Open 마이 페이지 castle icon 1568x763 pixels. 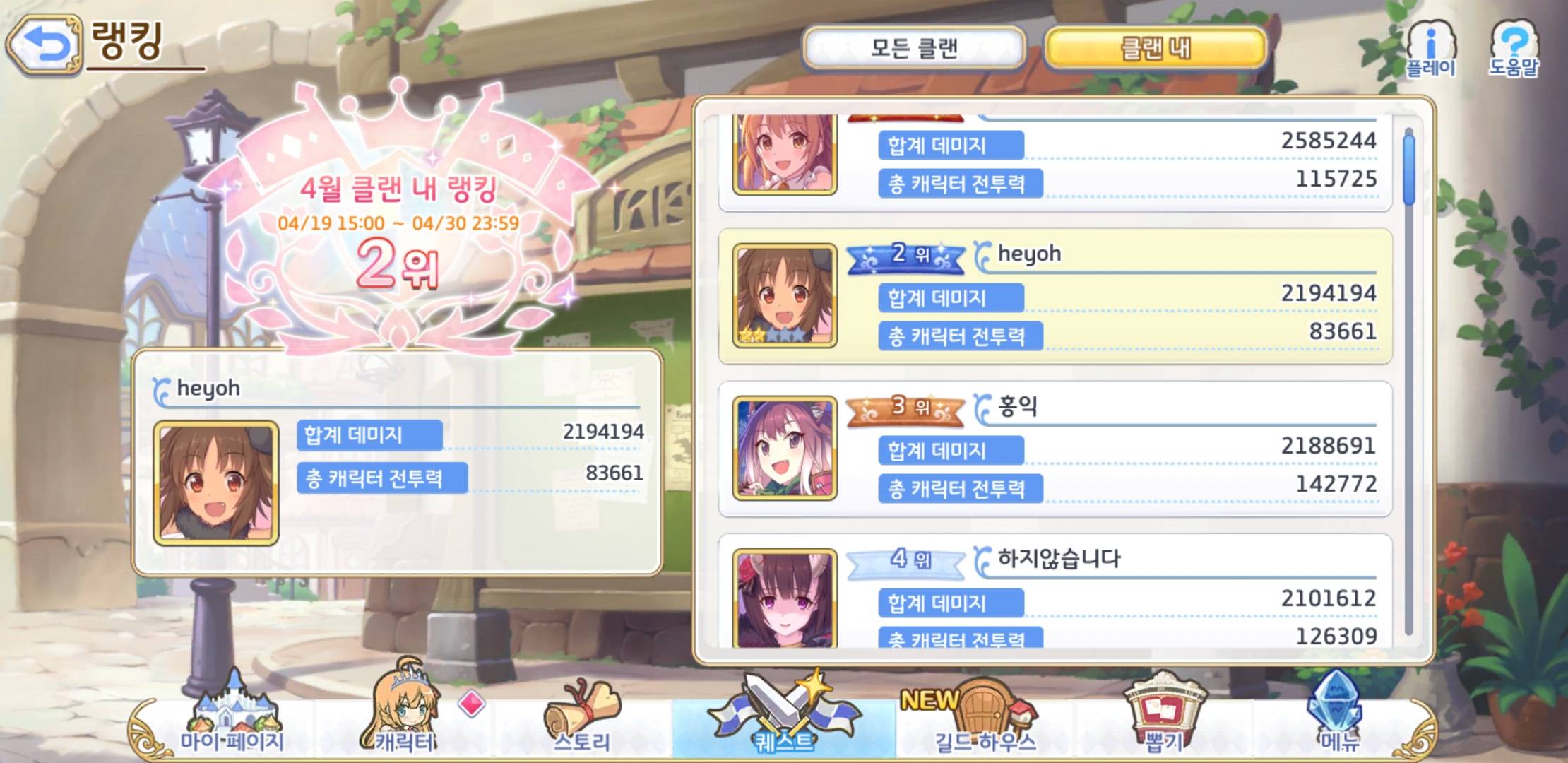pyautogui.click(x=232, y=714)
